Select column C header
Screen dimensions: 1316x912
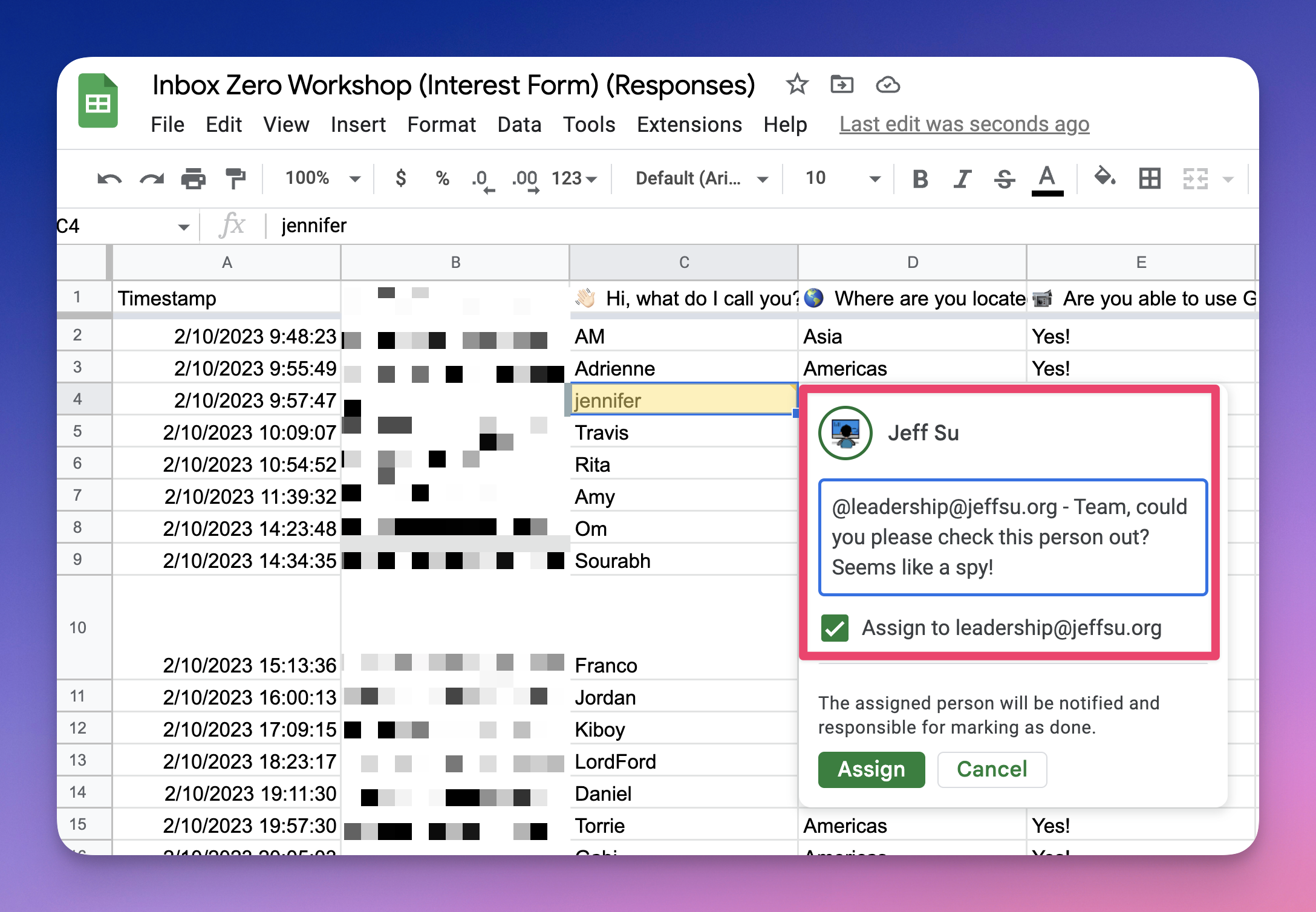(x=684, y=262)
